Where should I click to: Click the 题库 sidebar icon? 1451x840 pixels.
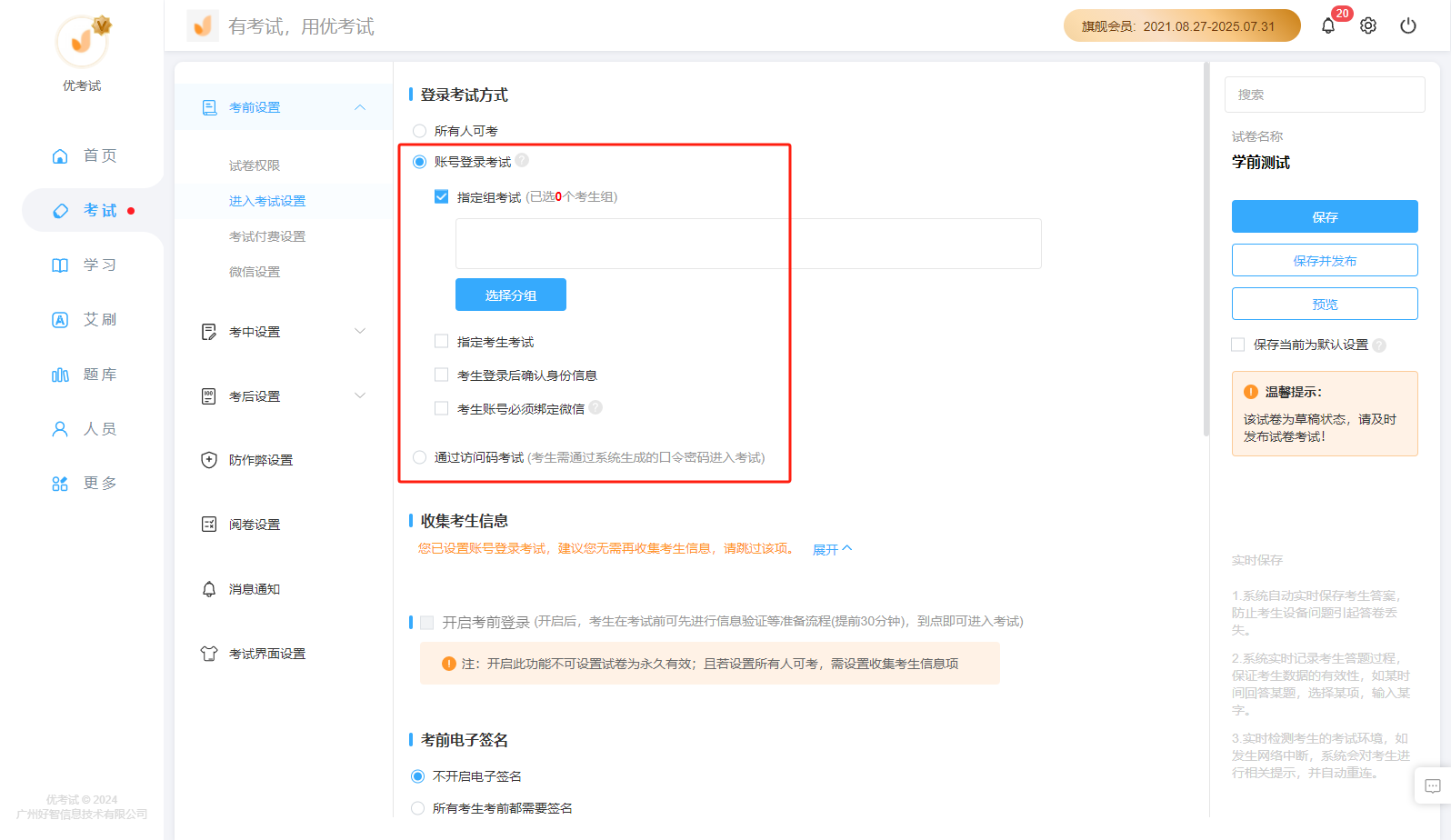tap(60, 374)
